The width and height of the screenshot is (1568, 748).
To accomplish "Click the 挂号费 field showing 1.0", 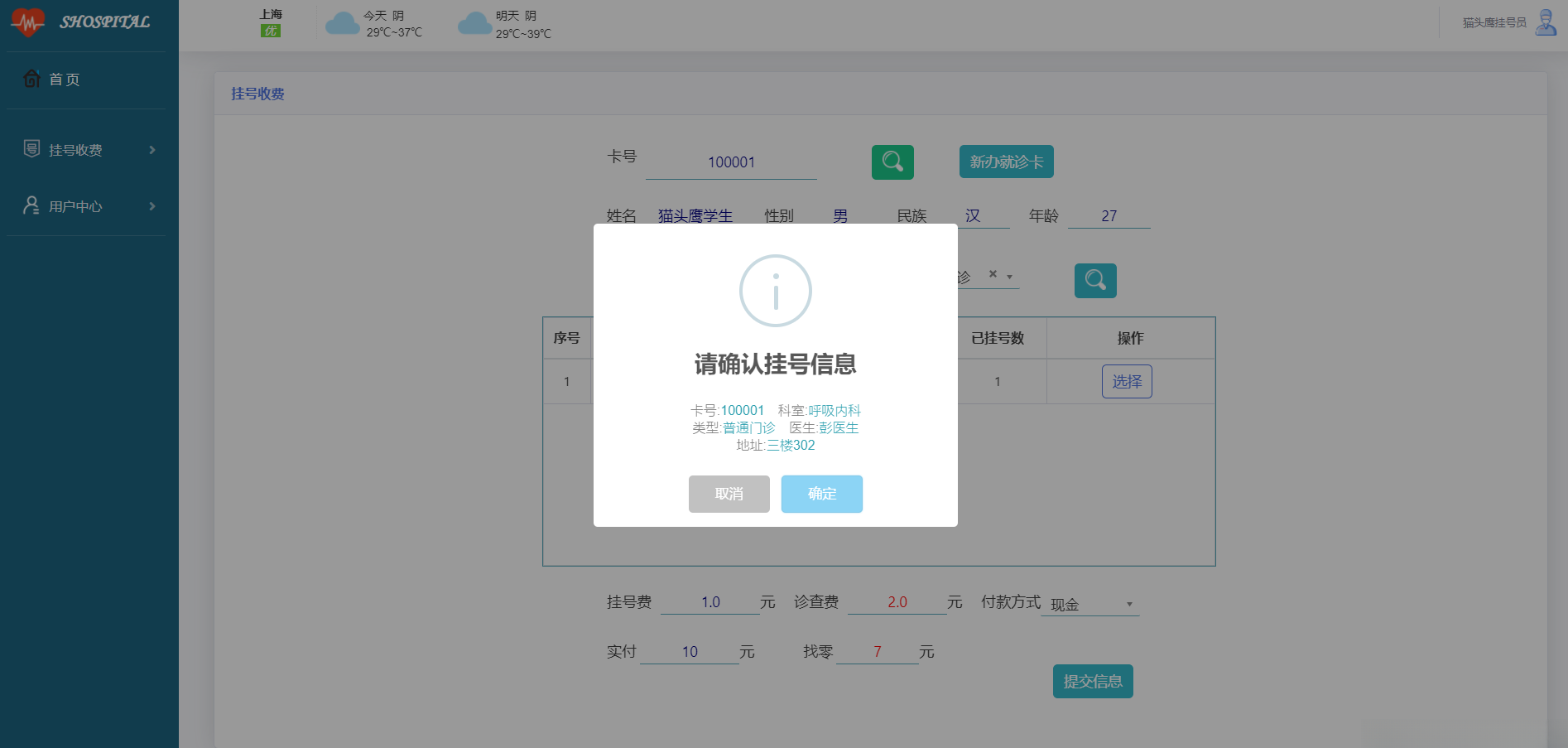I will click(x=710, y=602).
